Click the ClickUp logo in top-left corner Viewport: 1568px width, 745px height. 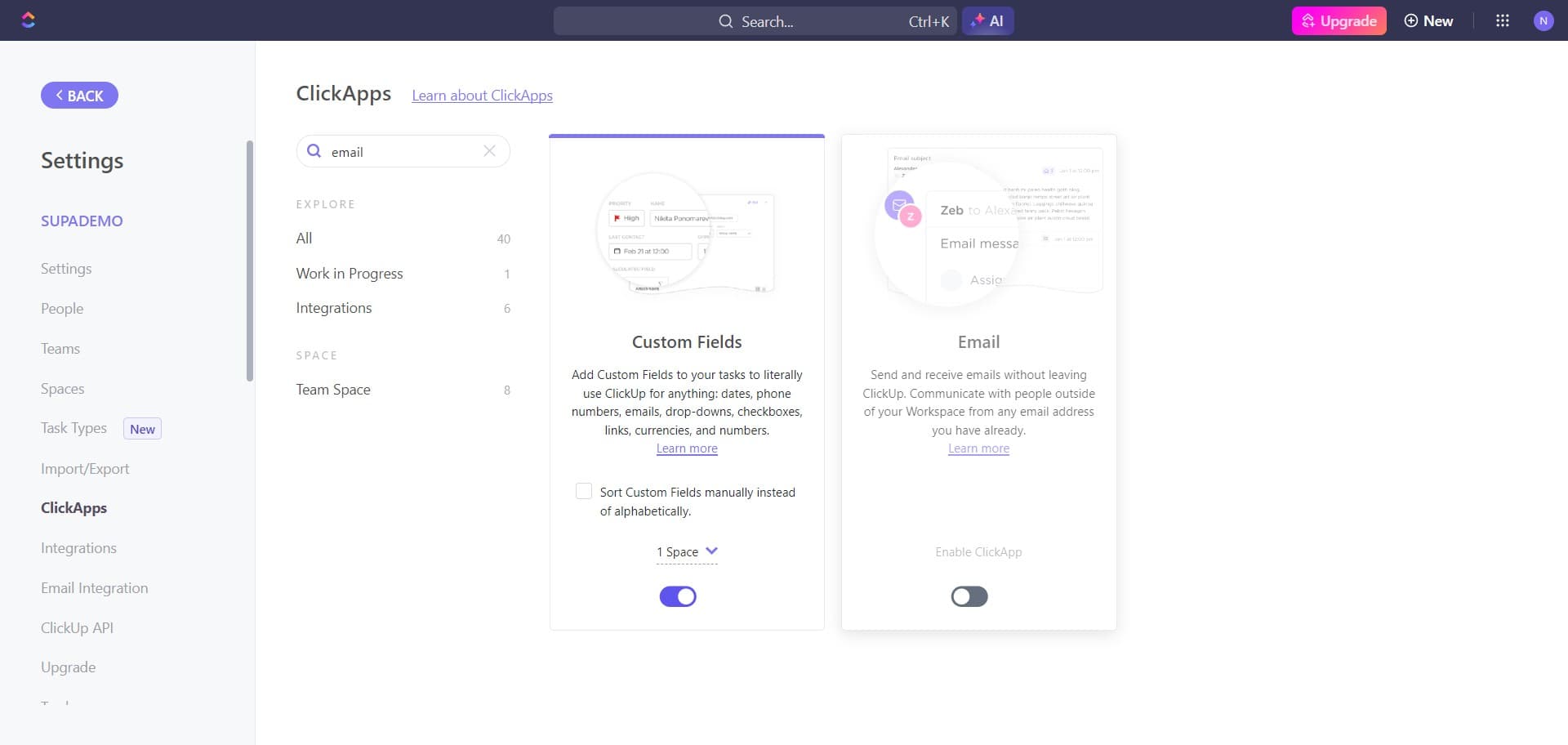[x=29, y=20]
